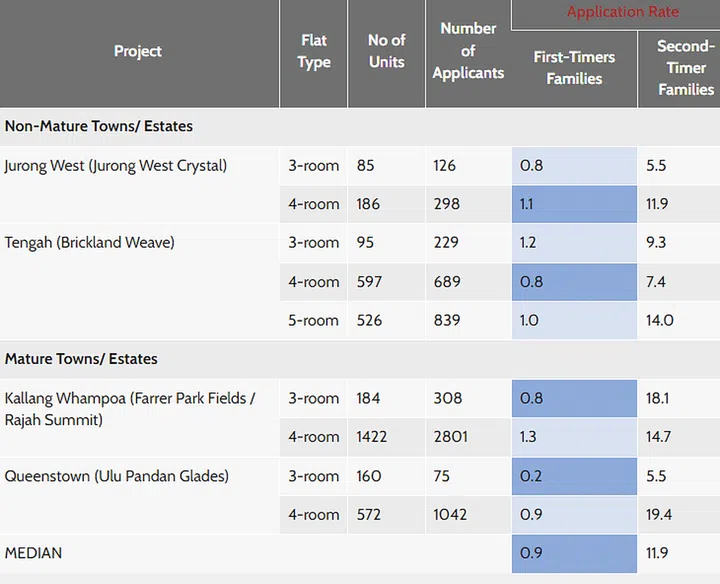Click the Second-Timer Families column header
Image resolution: width=720 pixels, height=584 pixels.
[685, 68]
